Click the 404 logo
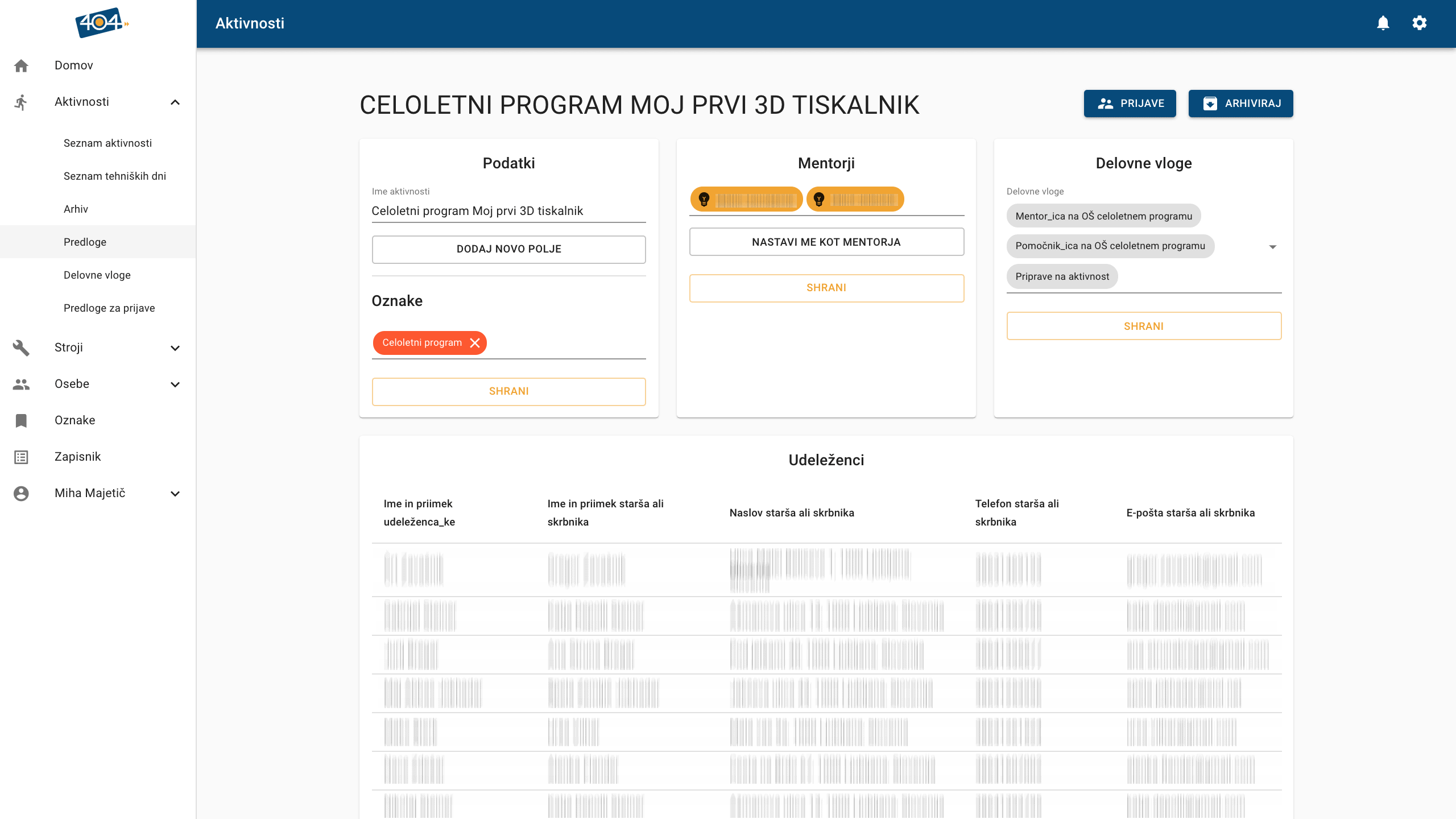The height and width of the screenshot is (819, 1456). click(101, 23)
